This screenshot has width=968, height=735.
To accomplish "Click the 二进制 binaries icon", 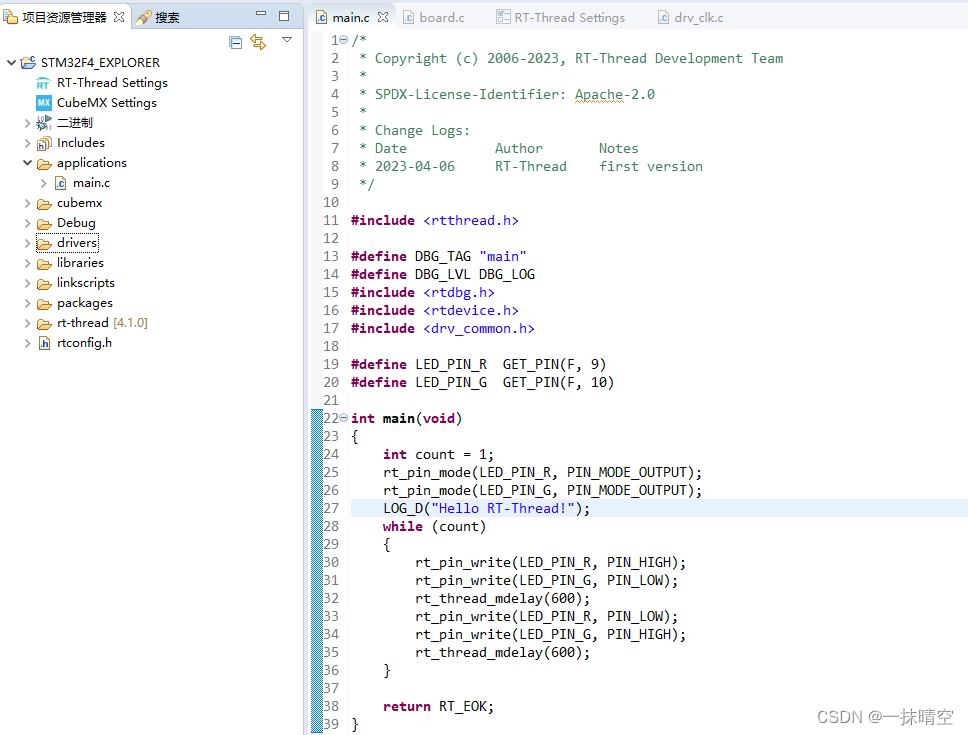I will 43,123.
